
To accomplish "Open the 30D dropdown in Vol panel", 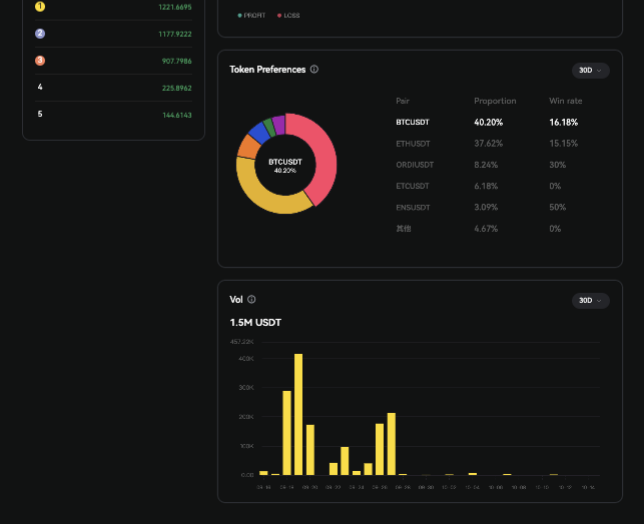I will [x=589, y=301].
